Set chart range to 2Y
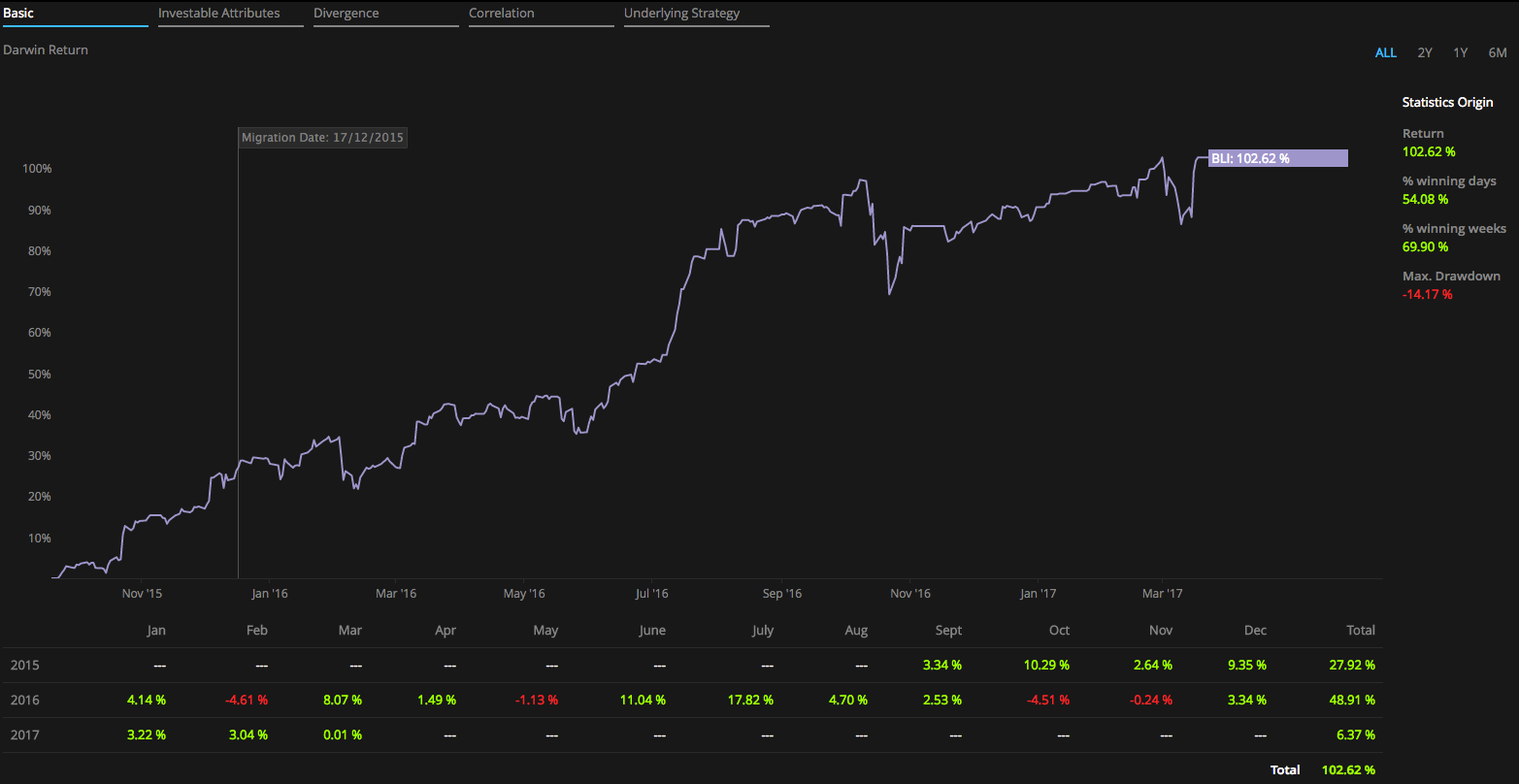The image size is (1519, 784). coord(1424,52)
